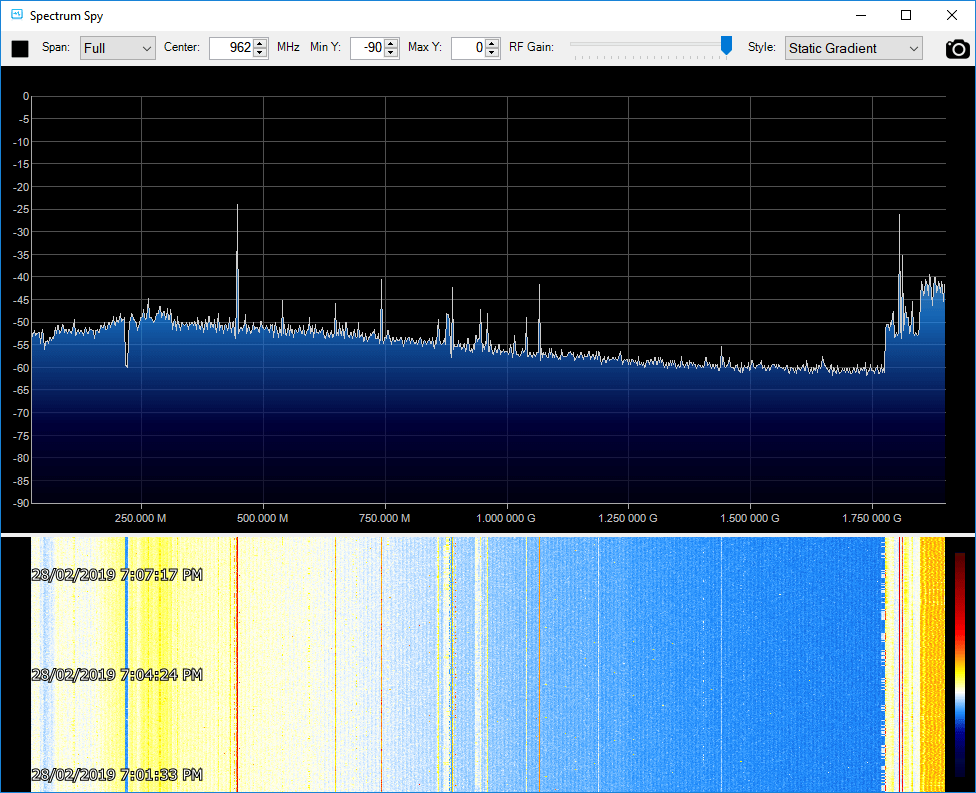Increase Center frequency with up arrow
This screenshot has width=976, height=793.
(260, 43)
